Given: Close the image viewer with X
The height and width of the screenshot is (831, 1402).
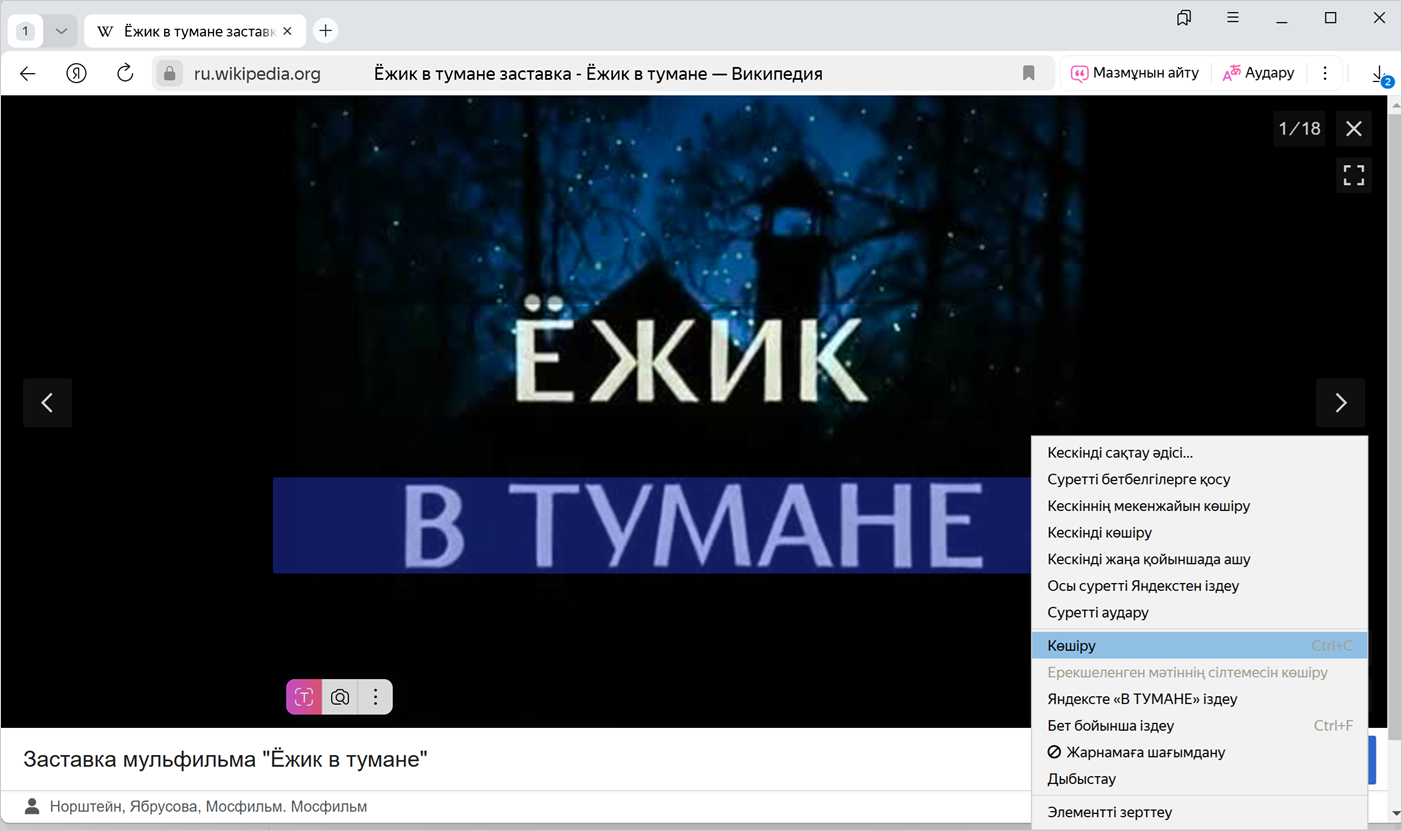Looking at the screenshot, I should [1353, 129].
